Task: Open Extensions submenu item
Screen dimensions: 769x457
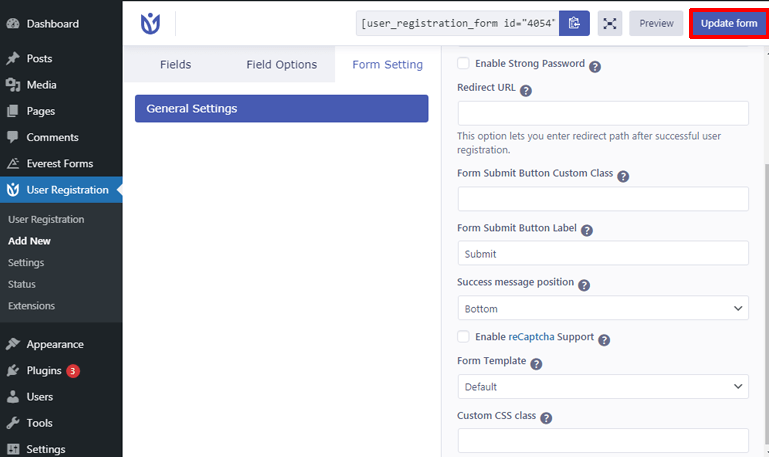Action: [31, 305]
